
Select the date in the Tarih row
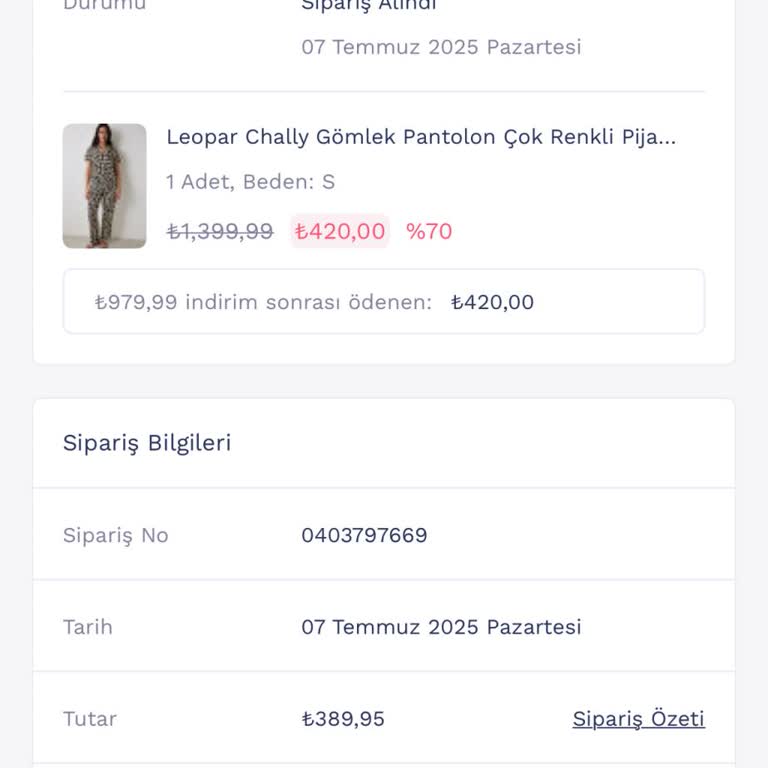441,627
